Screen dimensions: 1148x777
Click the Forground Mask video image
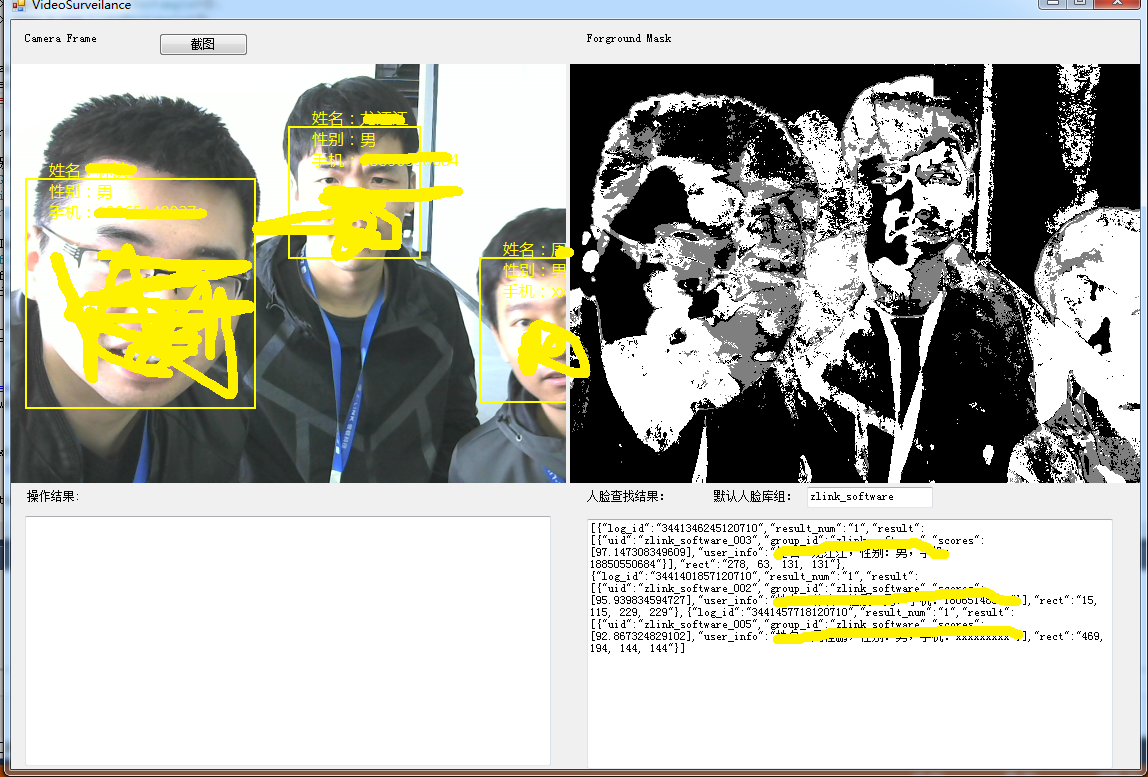854,273
